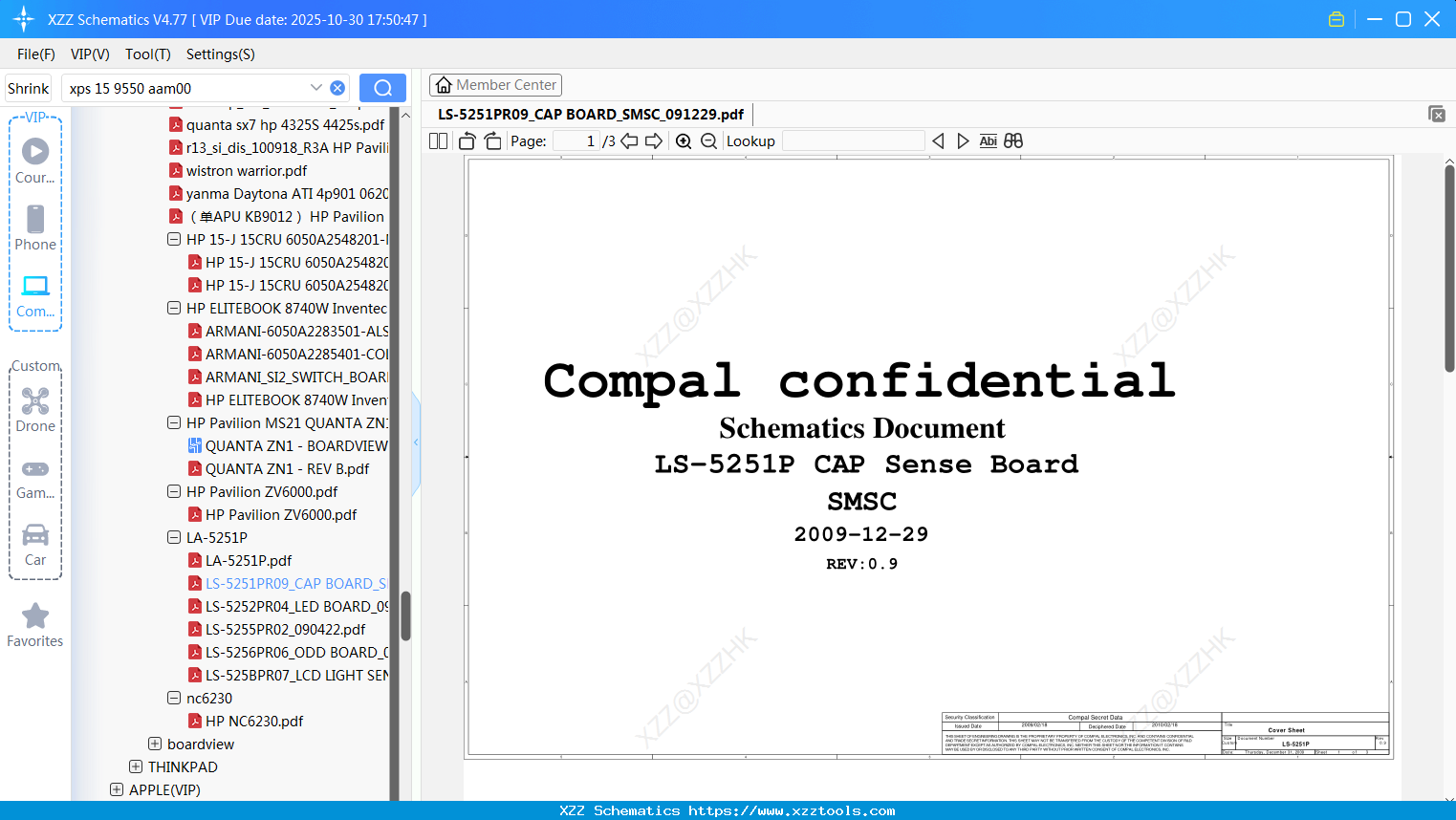Expand the APPLE(VIP) node
This screenshot has height=820, width=1456.
117,789
